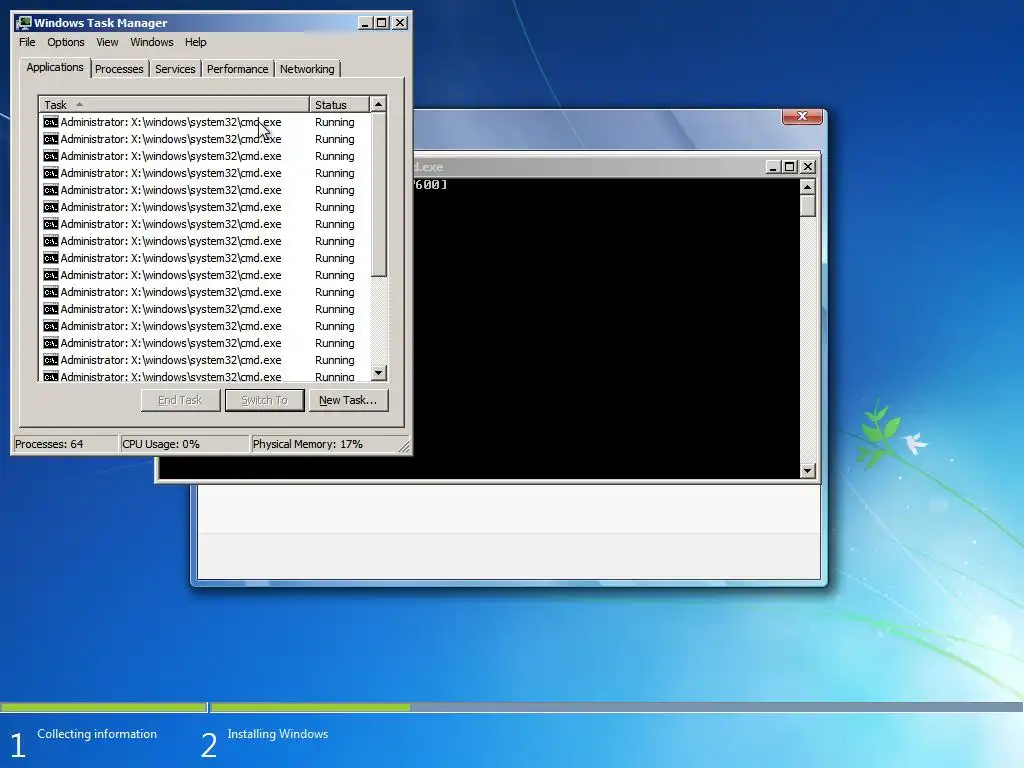Close the cmd.exe console window

[808, 167]
